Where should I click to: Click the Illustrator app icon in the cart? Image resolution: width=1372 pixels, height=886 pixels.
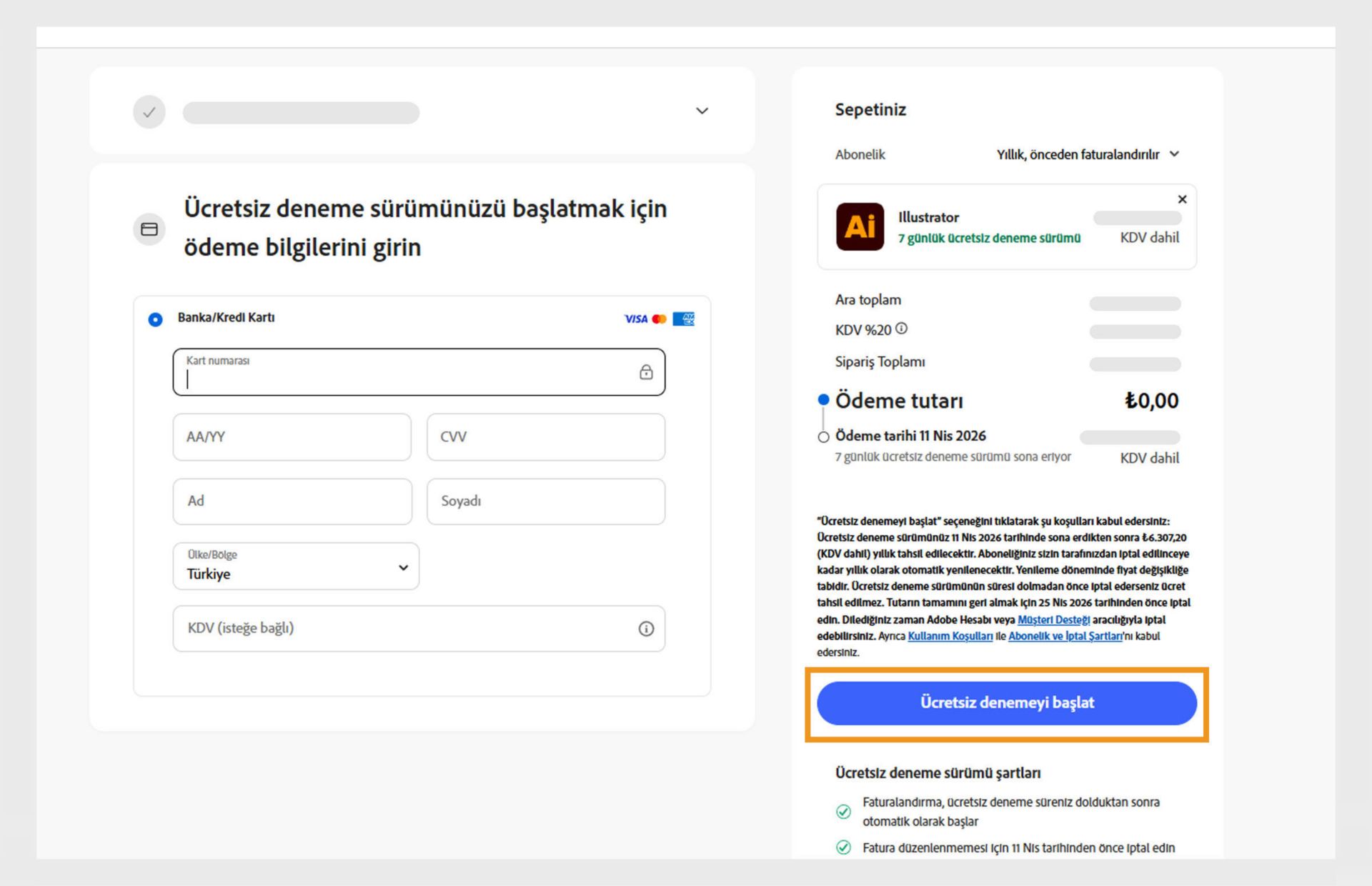(x=860, y=227)
